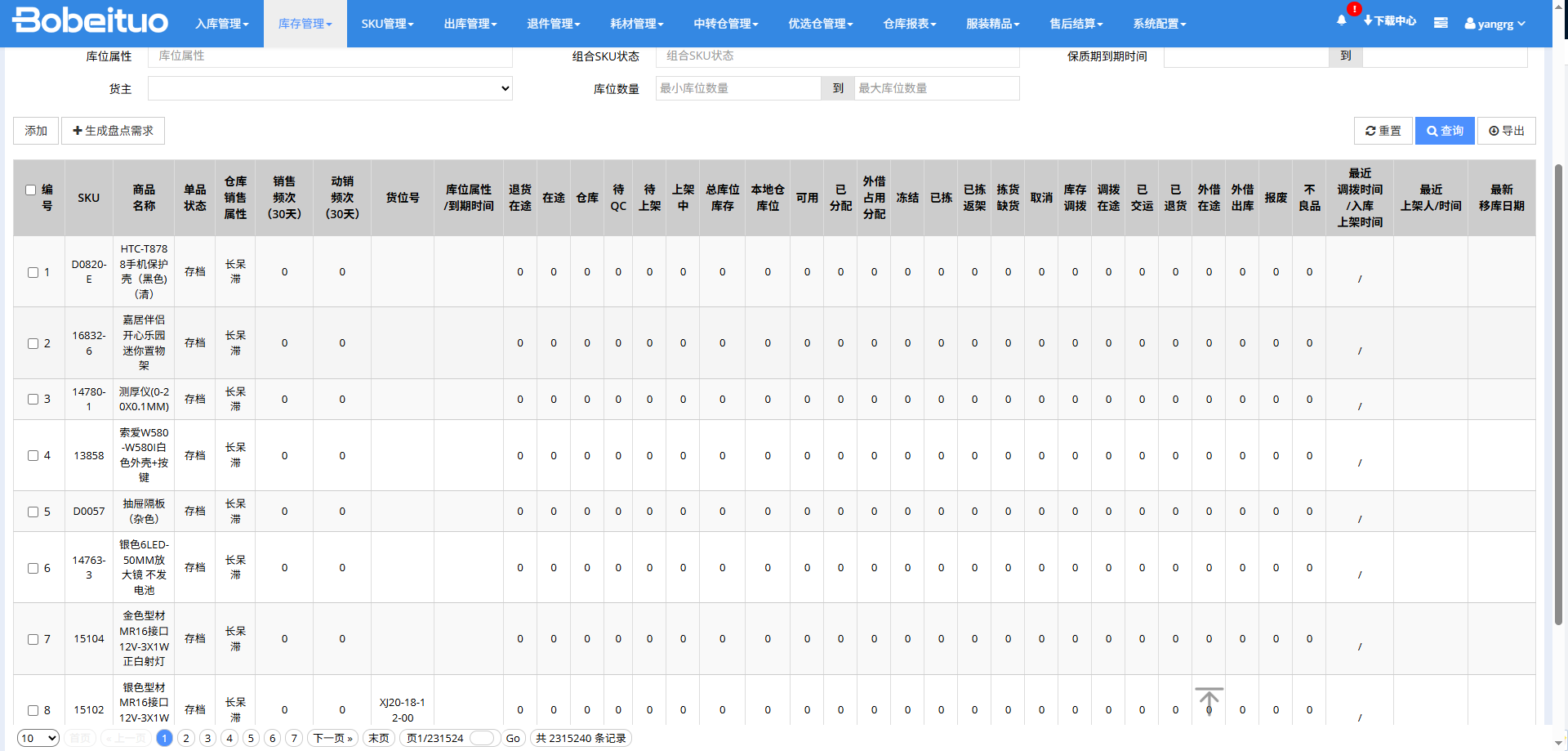This screenshot has width=1568, height=751.
Task: Go to 下一页 next page
Action: (x=333, y=738)
